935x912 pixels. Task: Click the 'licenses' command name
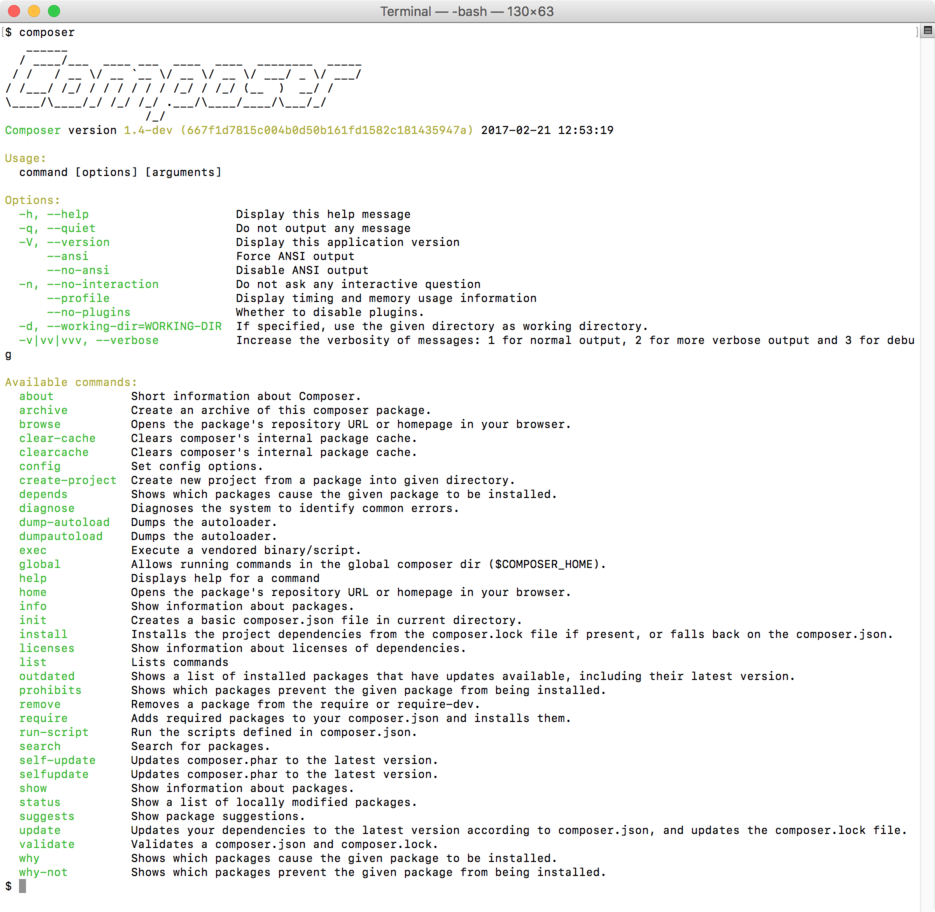point(47,648)
